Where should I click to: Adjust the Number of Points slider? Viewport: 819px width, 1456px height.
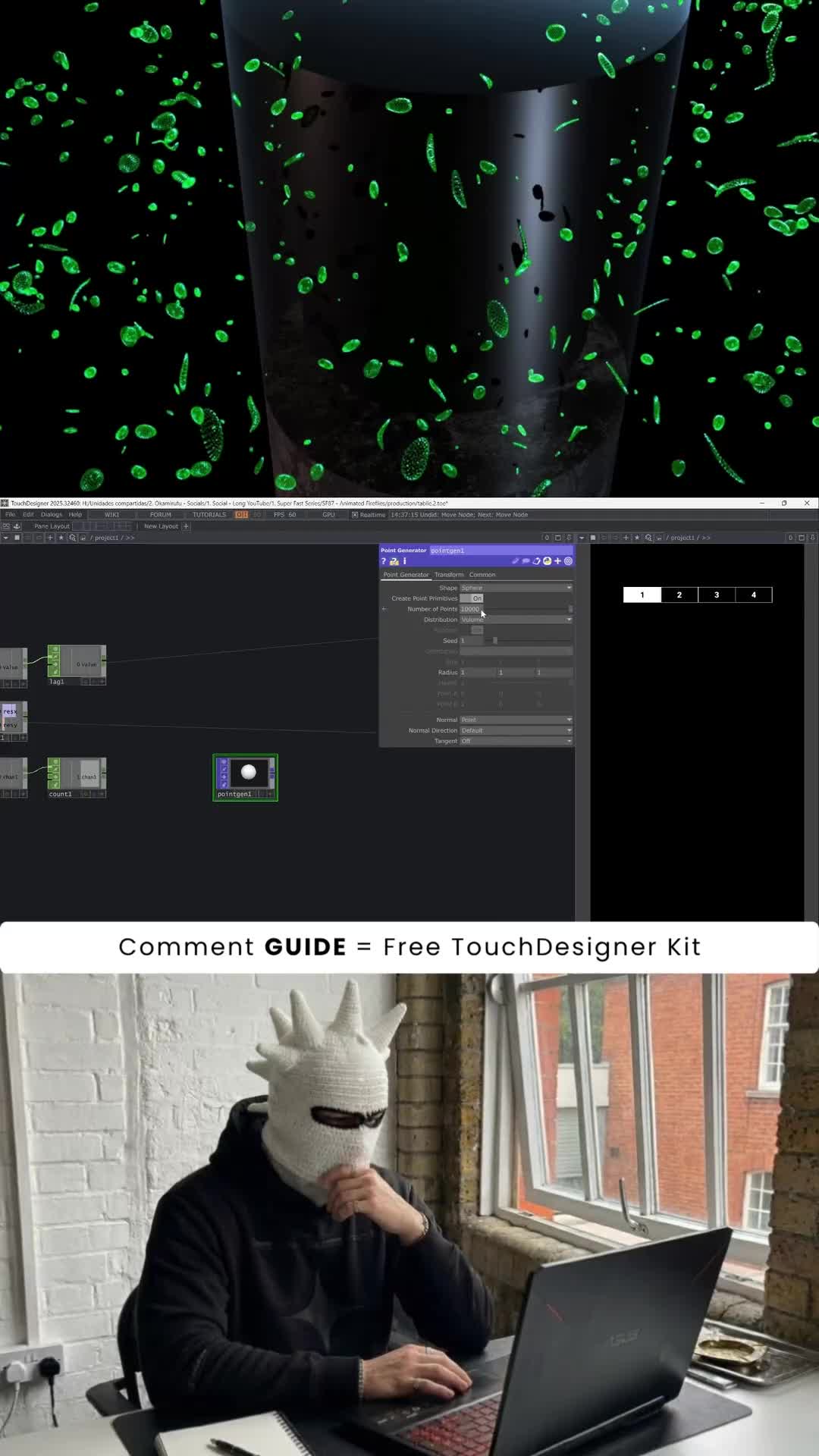[x=528, y=609]
